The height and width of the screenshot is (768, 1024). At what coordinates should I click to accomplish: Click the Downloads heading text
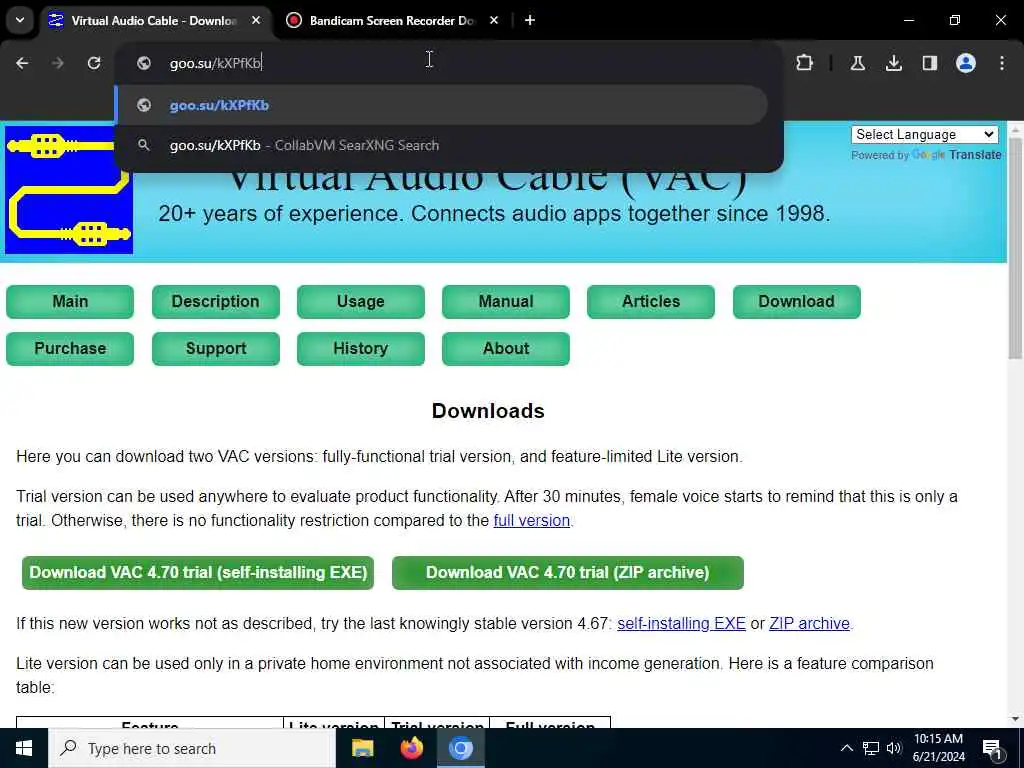(x=488, y=411)
